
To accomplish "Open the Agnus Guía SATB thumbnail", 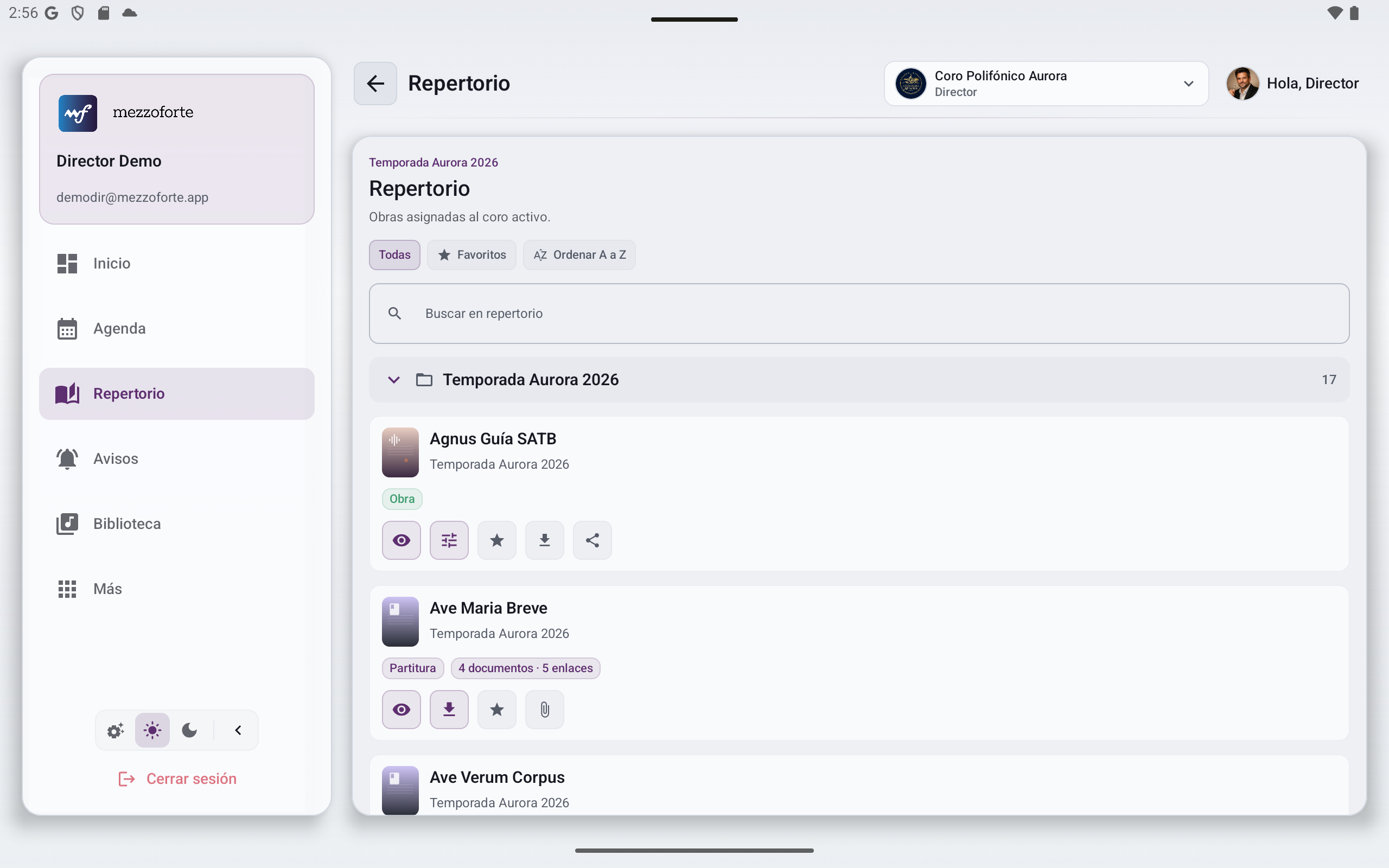I will click(x=400, y=452).
